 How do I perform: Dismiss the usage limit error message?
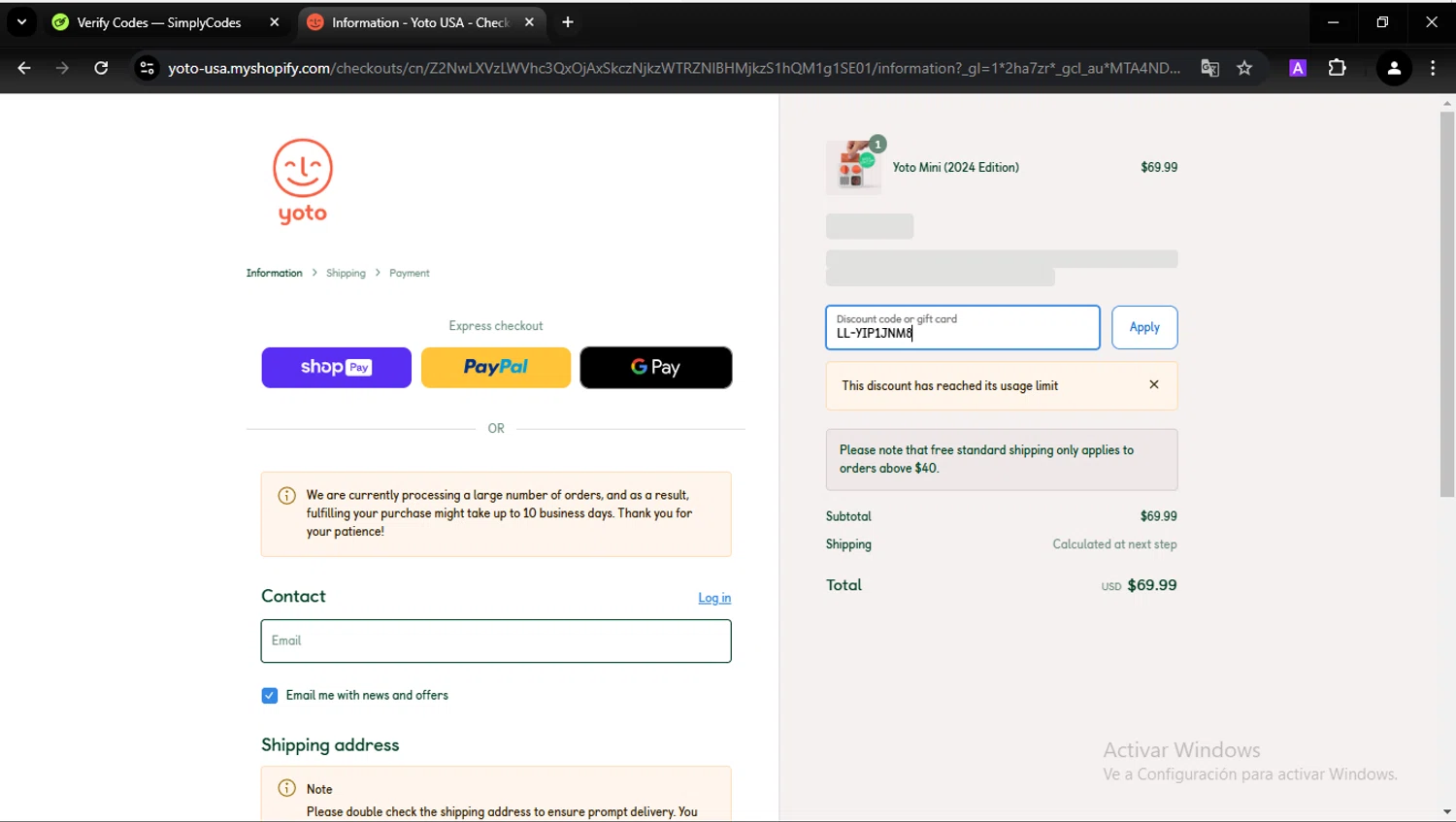1154,384
